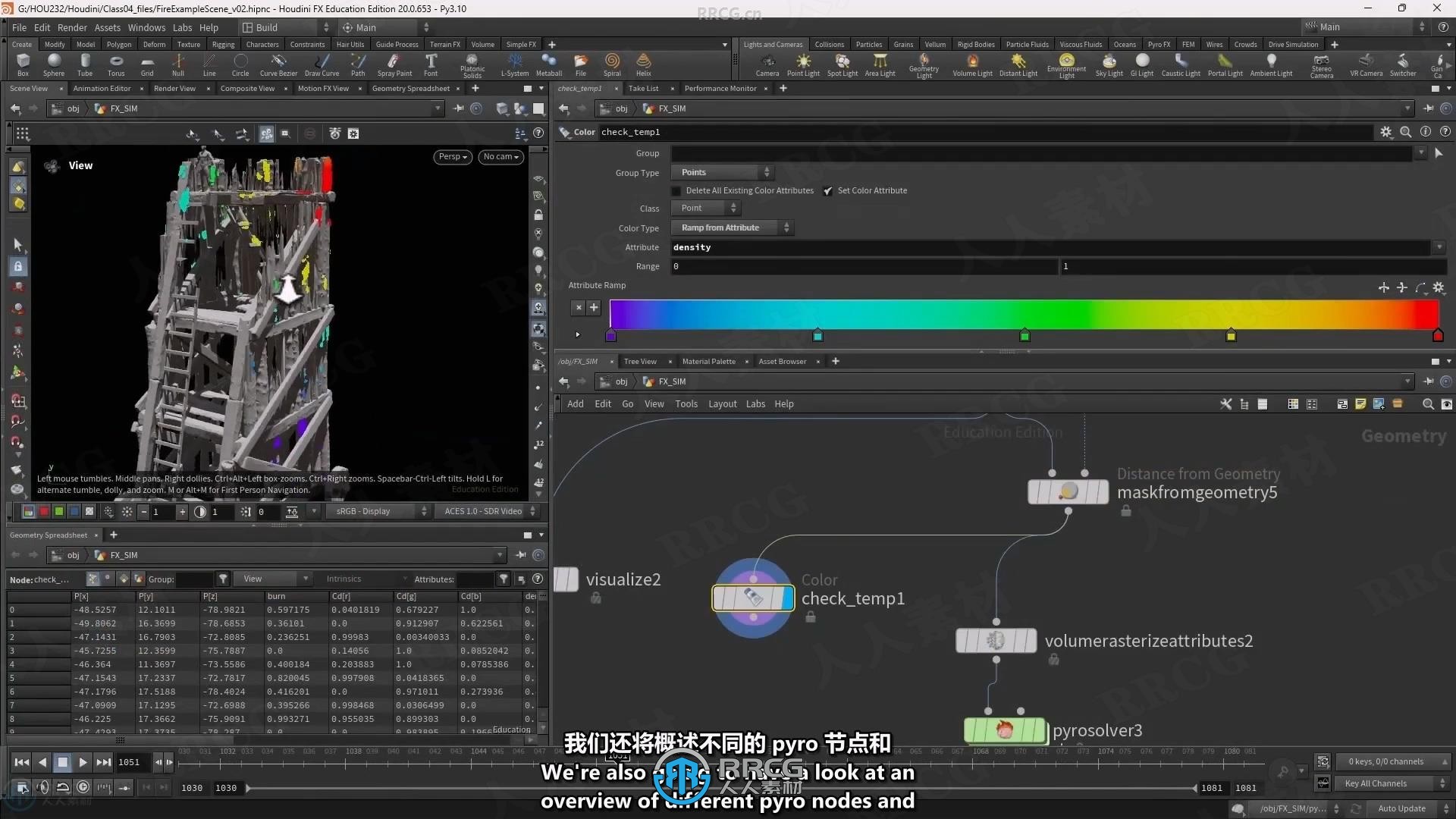This screenshot has width=1456, height=819.
Task: Open the ACES 1.0 - SDR Video dropdown
Action: click(488, 512)
